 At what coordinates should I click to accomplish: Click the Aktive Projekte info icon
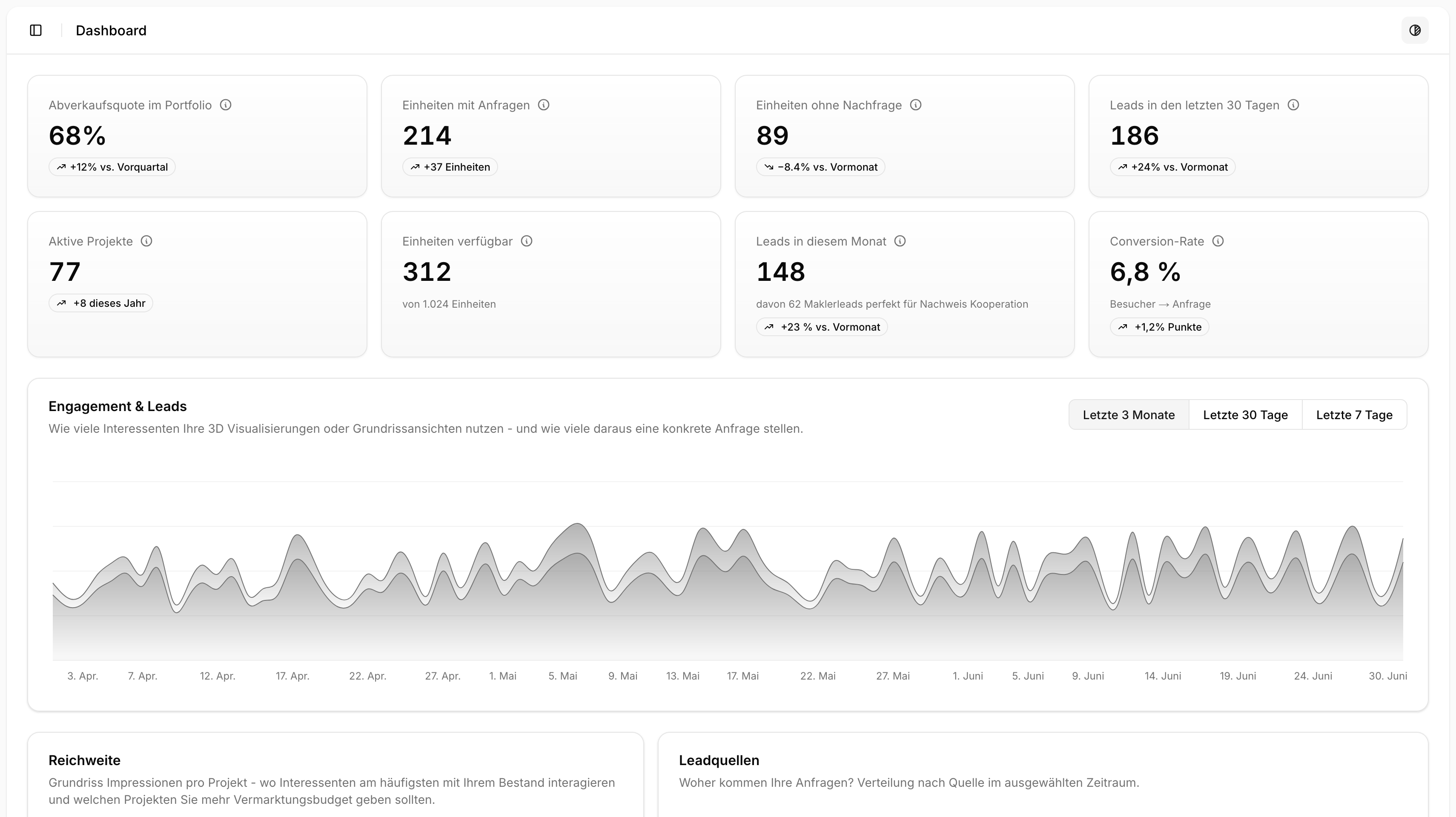(x=146, y=241)
